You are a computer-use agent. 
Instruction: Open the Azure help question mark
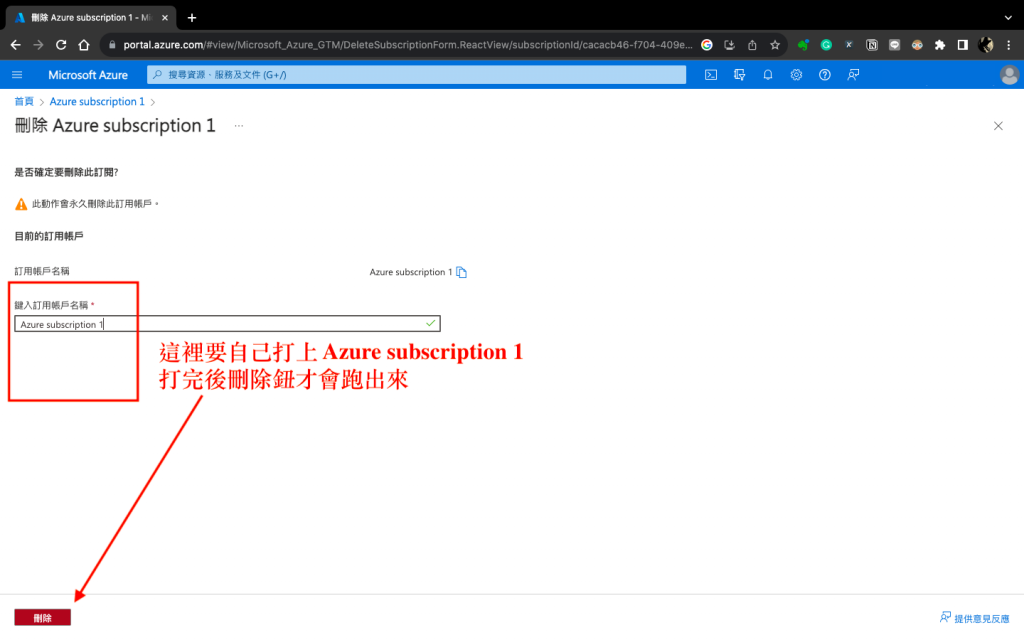coord(825,75)
